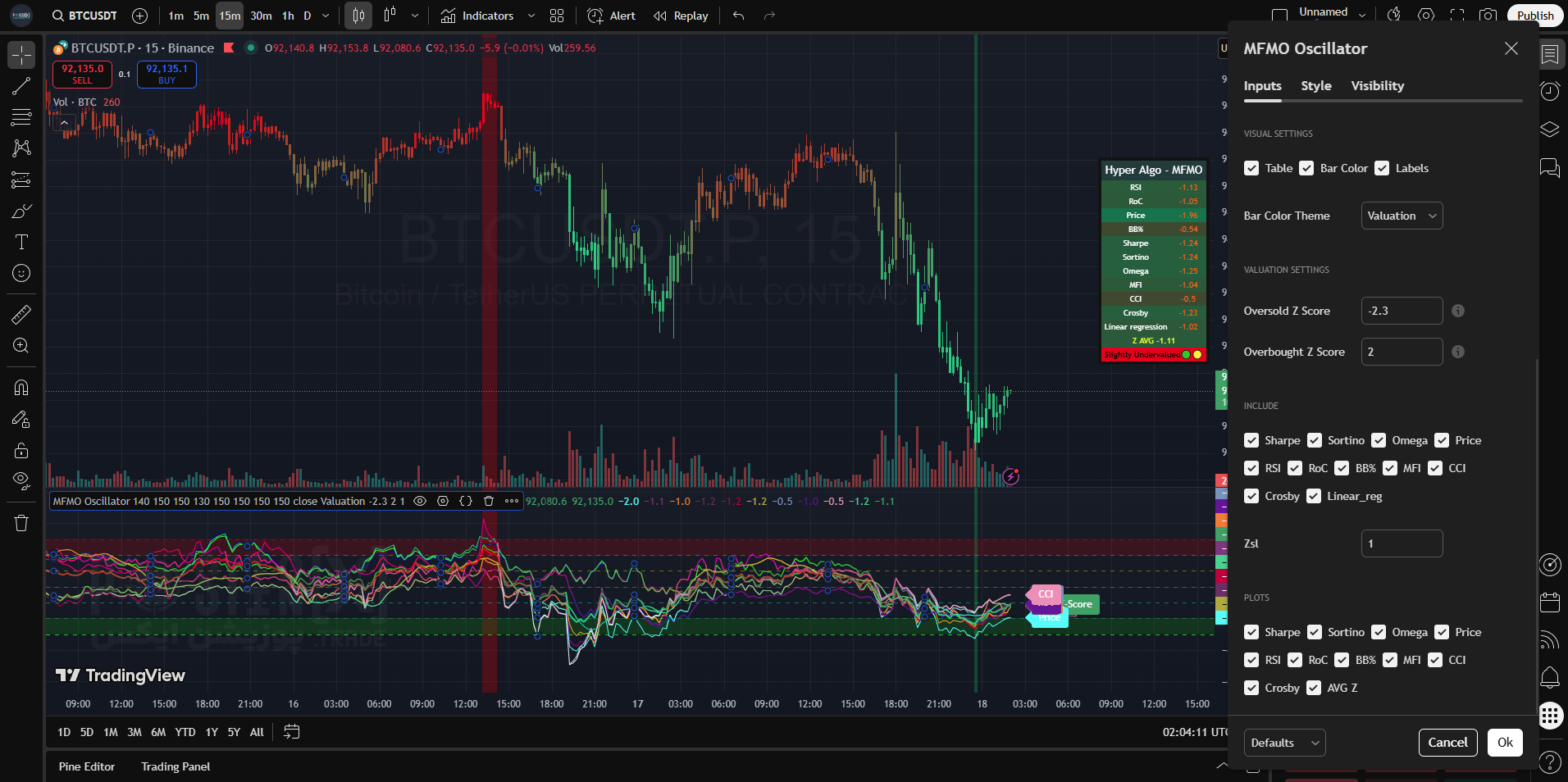Select the Text tool in left toolbar
Image resolution: width=1568 pixels, height=782 pixels.
point(21,242)
